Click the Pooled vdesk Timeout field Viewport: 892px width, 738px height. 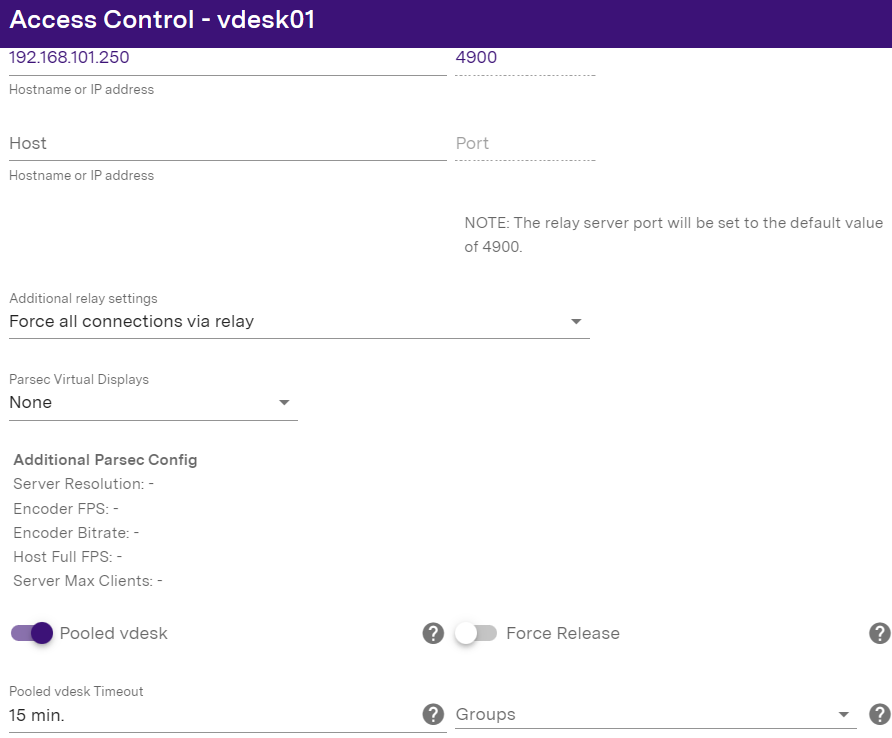coord(210,716)
